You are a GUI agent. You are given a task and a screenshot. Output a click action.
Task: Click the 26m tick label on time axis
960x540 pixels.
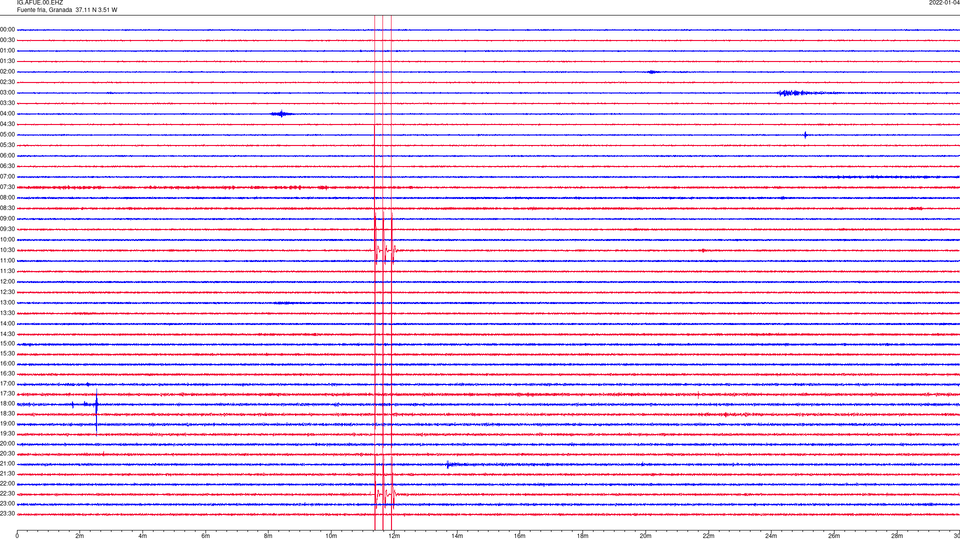[x=834, y=536]
